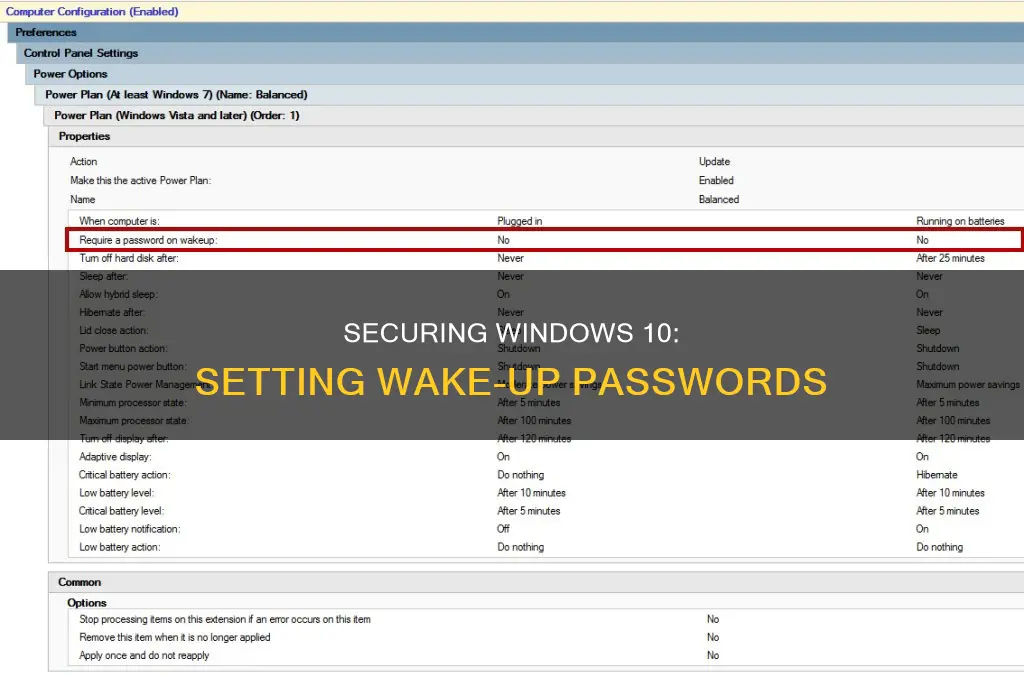Select Plugged in 'After 10 minutes' low battery level
Viewport: 1024px width, 677px height.
[x=532, y=493]
